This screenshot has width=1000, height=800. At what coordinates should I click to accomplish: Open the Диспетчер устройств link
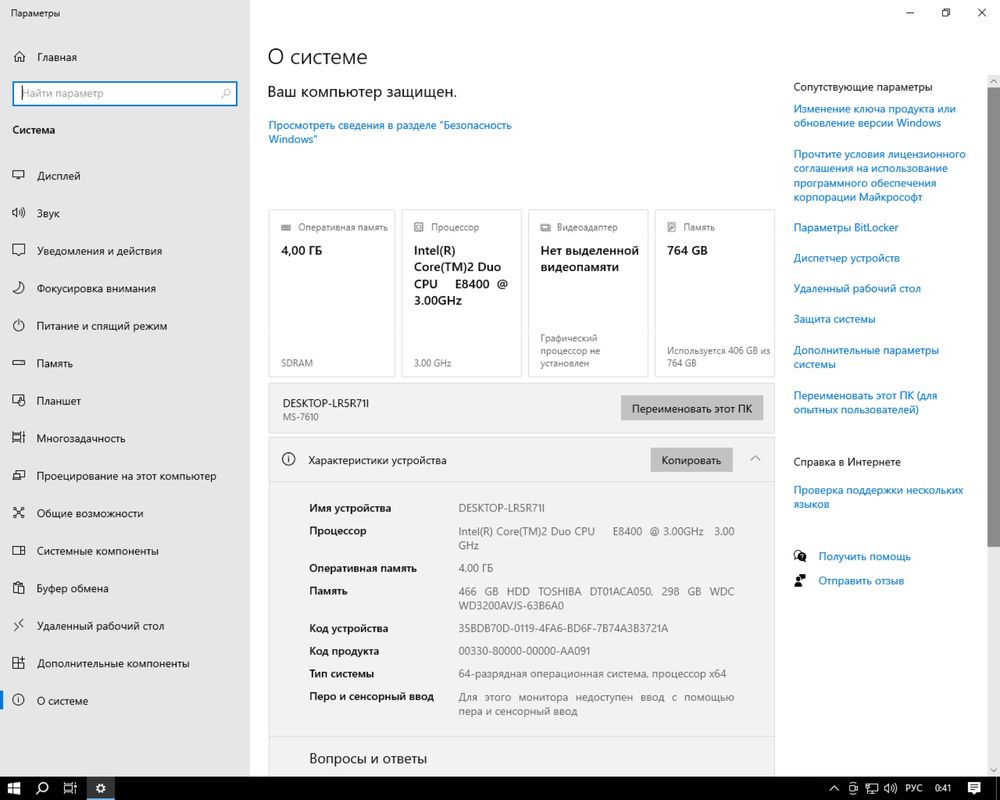[x=846, y=258]
